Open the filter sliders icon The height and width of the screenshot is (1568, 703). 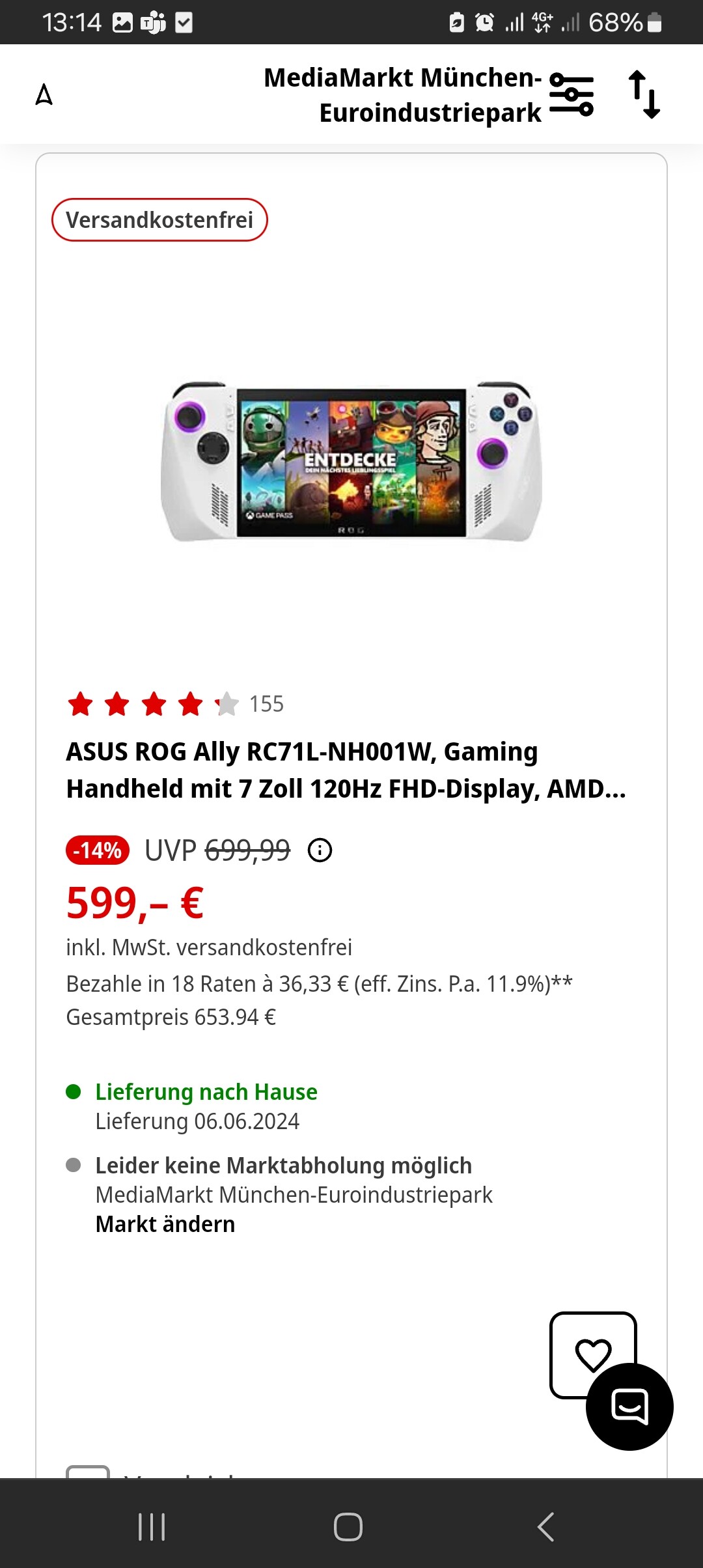coord(572,94)
